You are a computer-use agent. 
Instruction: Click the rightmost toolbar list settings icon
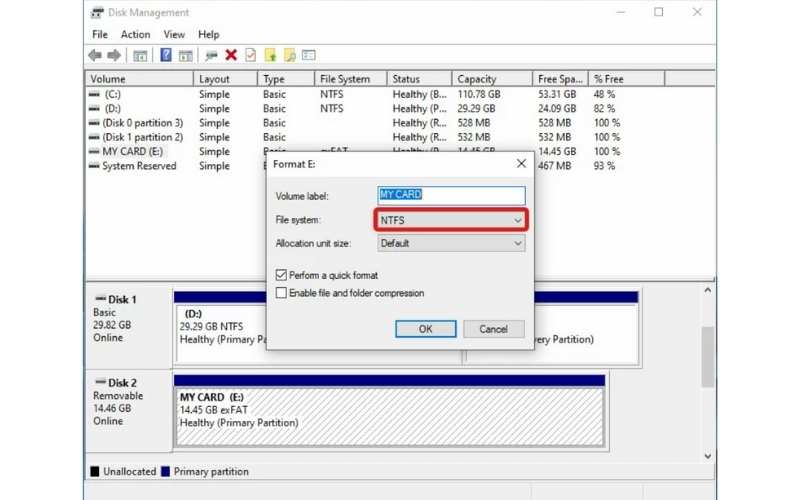309,55
